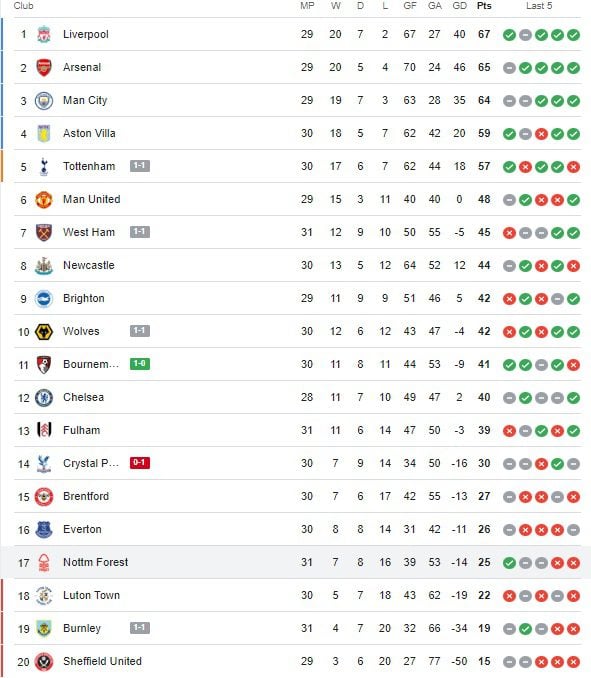The width and height of the screenshot is (591, 678).
Task: Select the Everton crest icon
Action: tap(44, 530)
